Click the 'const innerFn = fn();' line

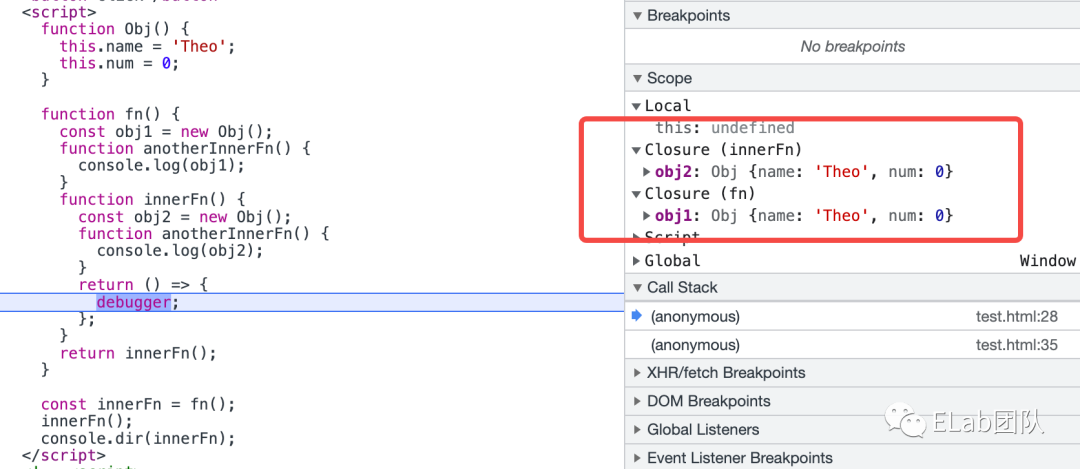[138, 404]
